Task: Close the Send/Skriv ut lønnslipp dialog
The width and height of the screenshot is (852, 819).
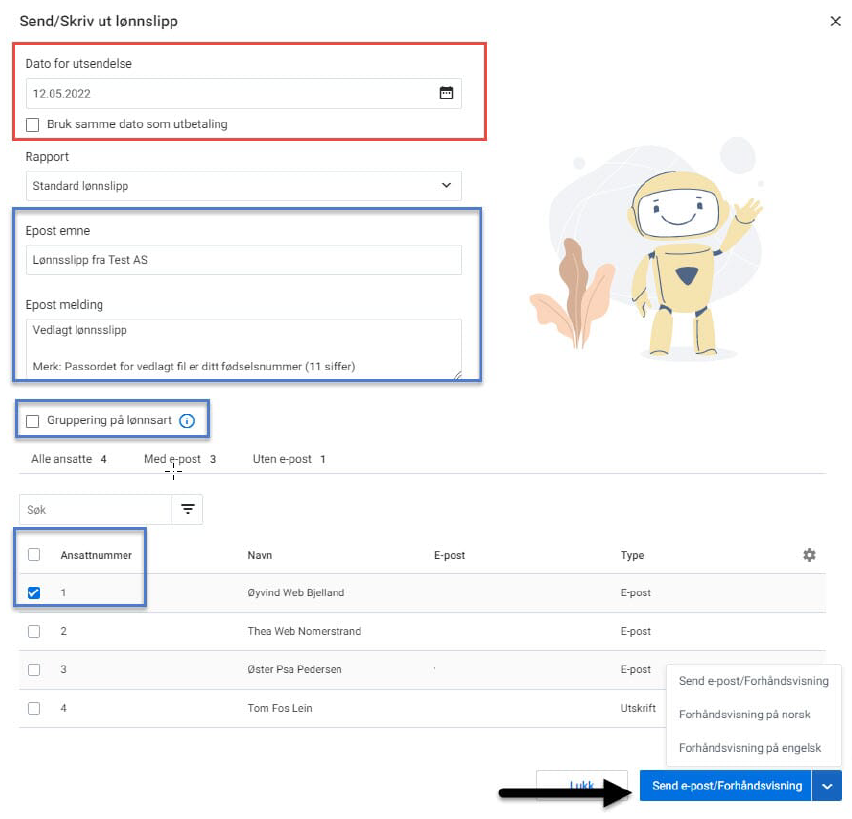Action: 835,21
